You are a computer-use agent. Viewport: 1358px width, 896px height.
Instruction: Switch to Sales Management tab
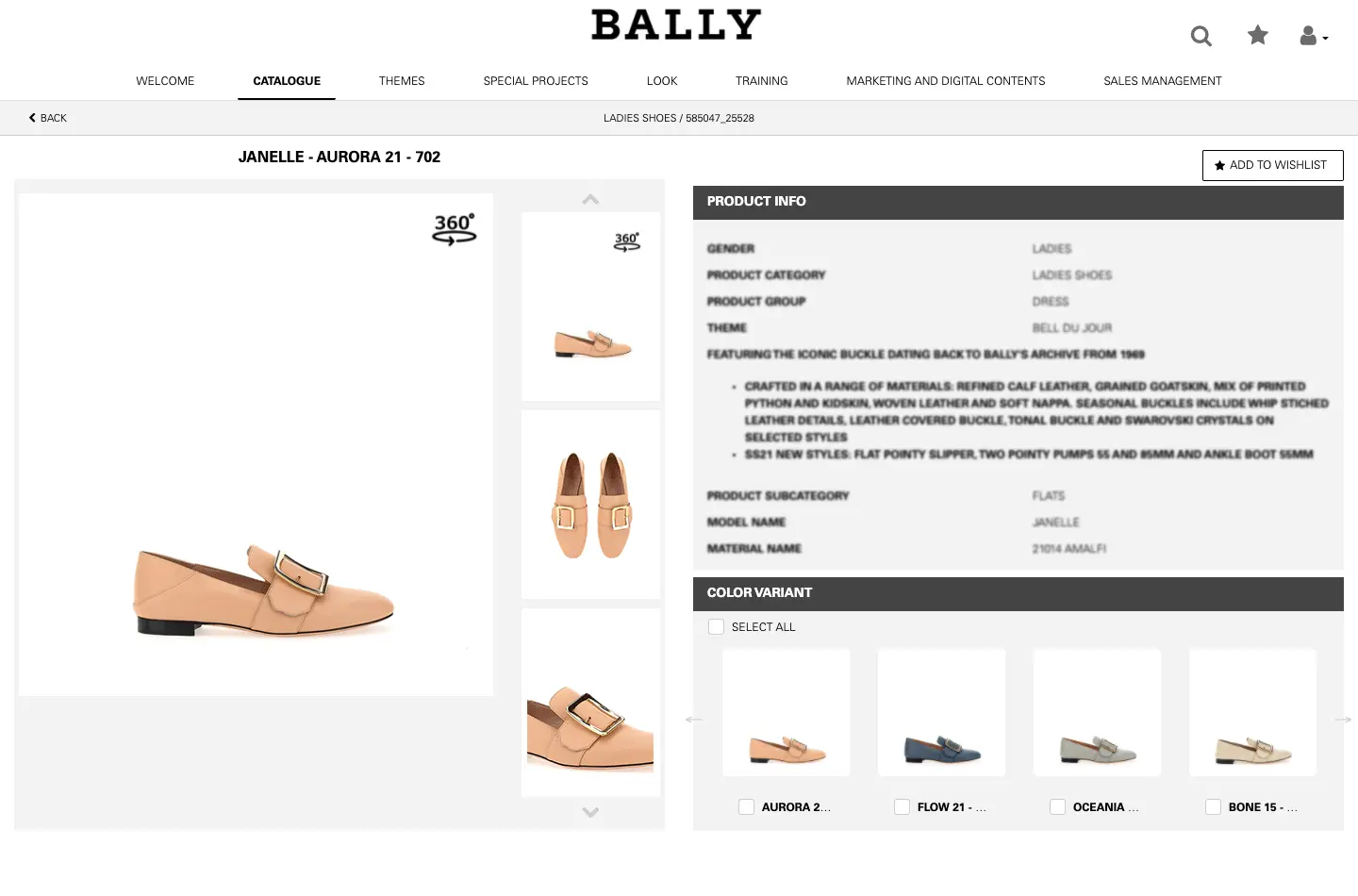pyautogui.click(x=1163, y=81)
